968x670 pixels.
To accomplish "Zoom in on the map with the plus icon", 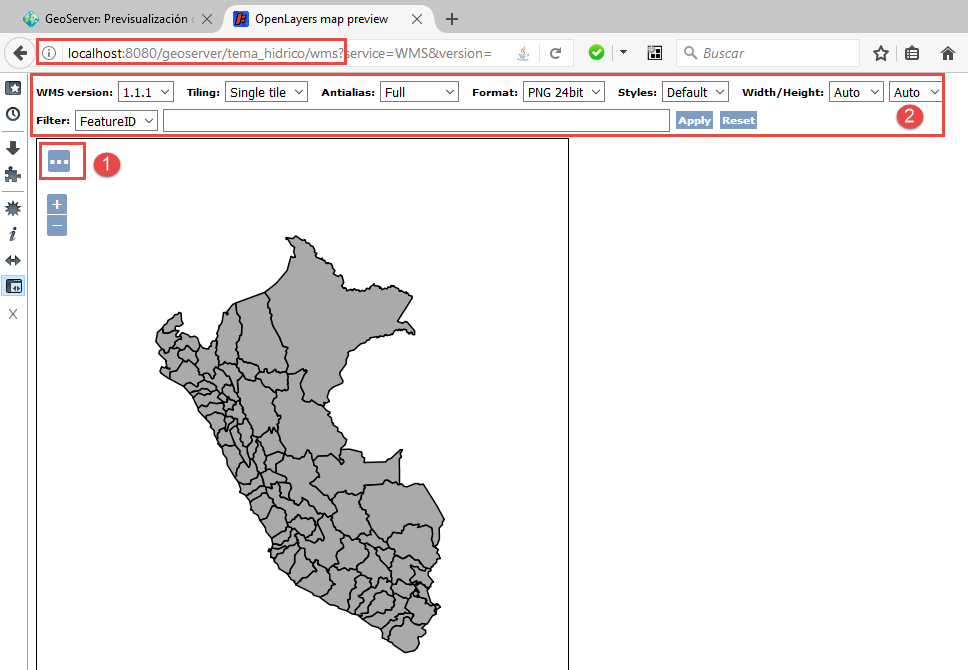I will [x=56, y=204].
